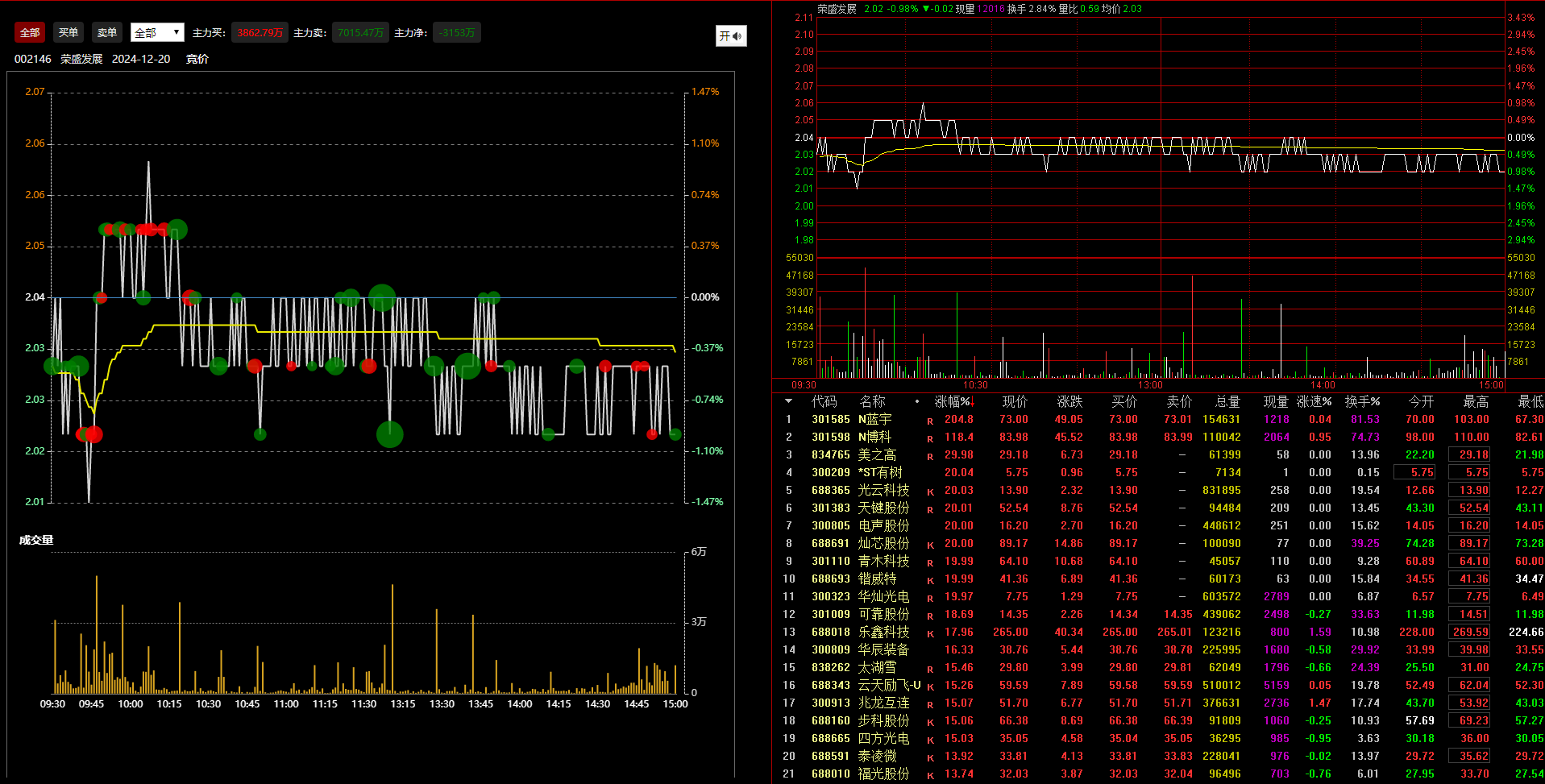Expand the table menu triangle beside 代码

[788, 401]
